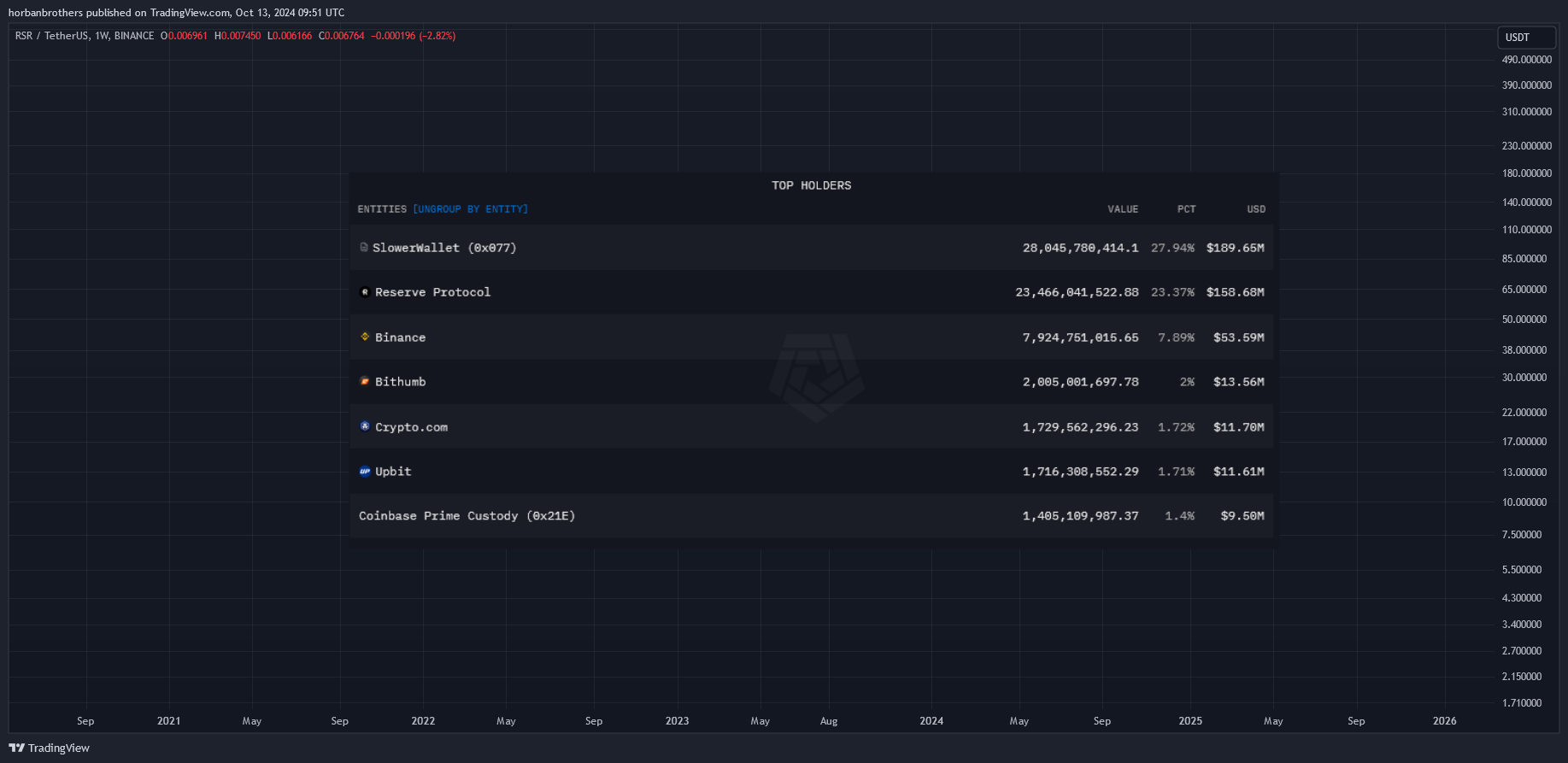Screen dimensions: 1568x763
Task: Click the $11.61M USD cell
Action: tap(1238, 472)
